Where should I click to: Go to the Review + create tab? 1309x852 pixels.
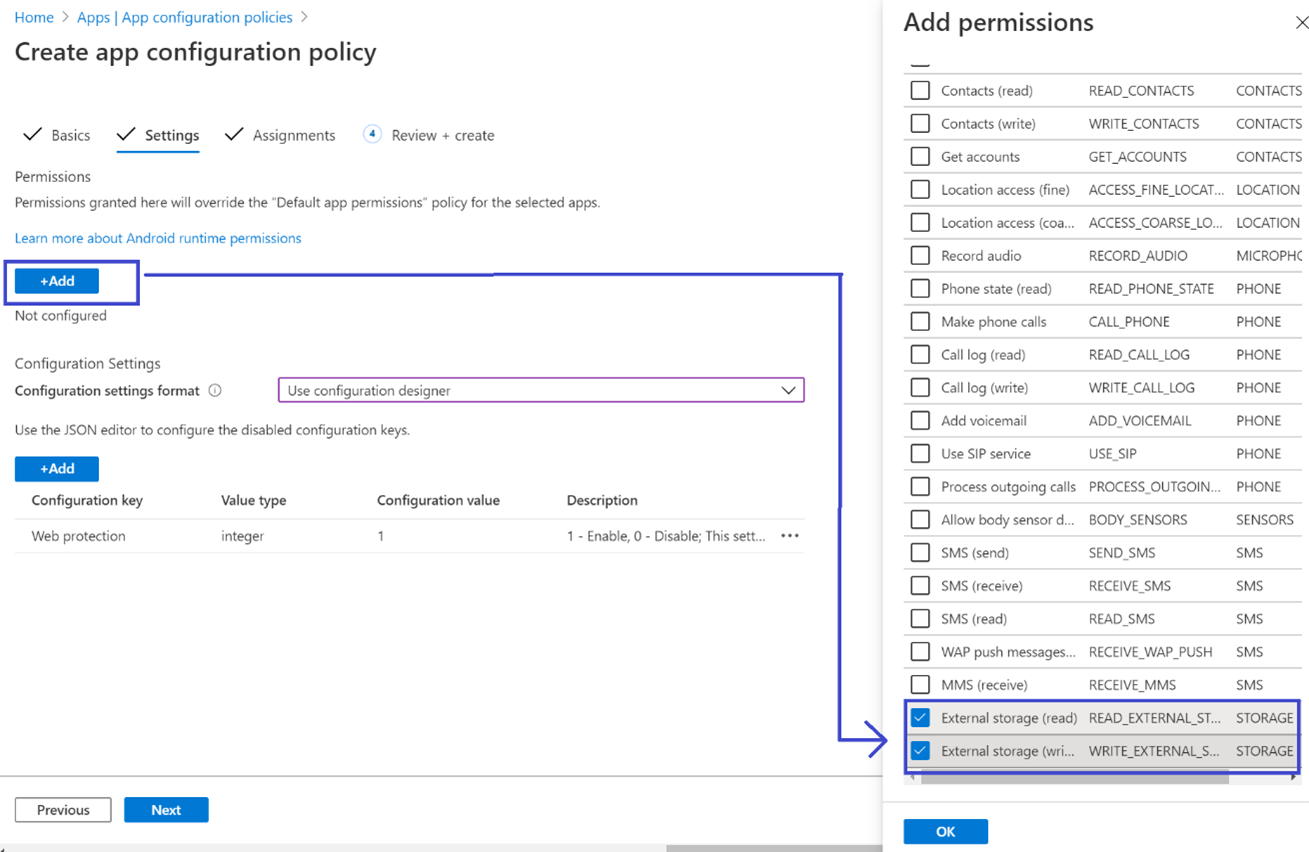tap(442, 135)
